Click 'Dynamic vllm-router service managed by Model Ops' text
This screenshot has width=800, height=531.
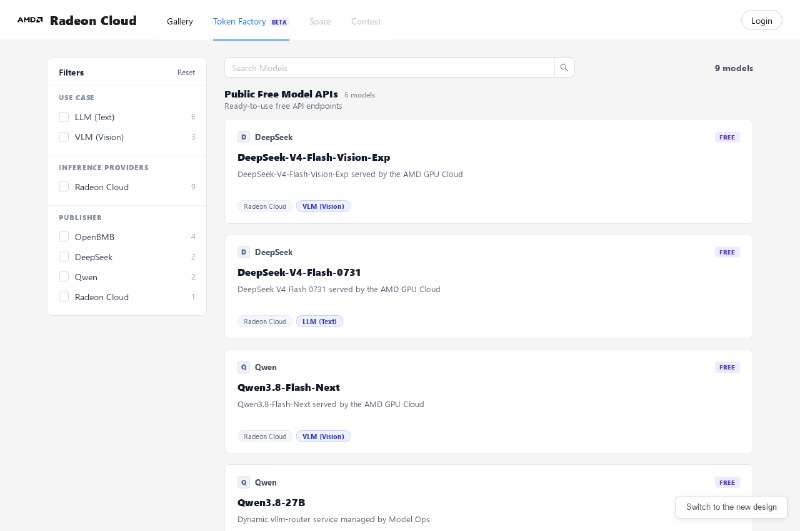point(334,519)
